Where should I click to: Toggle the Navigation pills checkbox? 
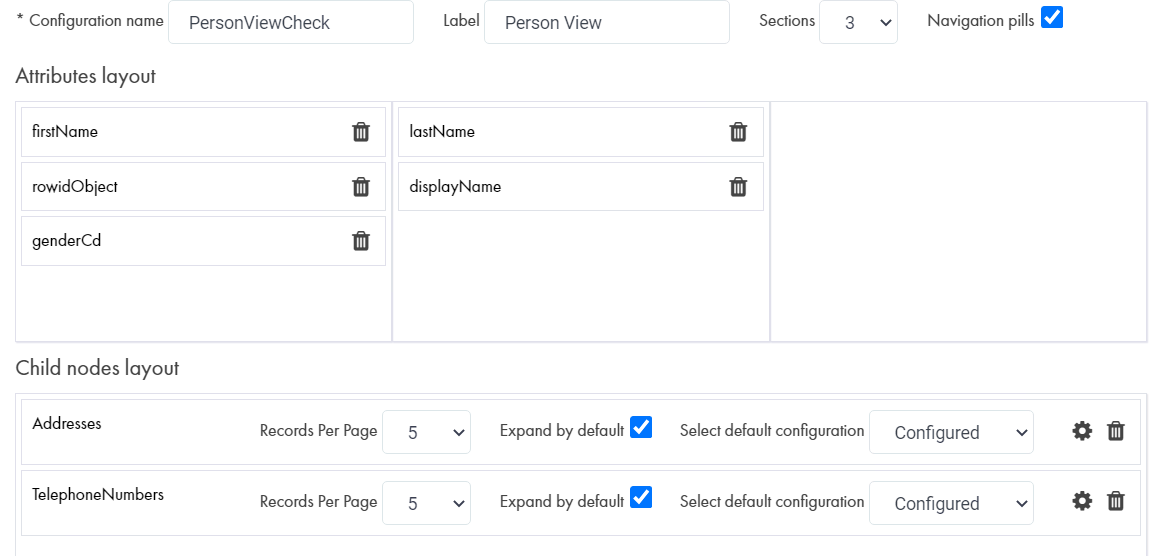coord(1052,18)
